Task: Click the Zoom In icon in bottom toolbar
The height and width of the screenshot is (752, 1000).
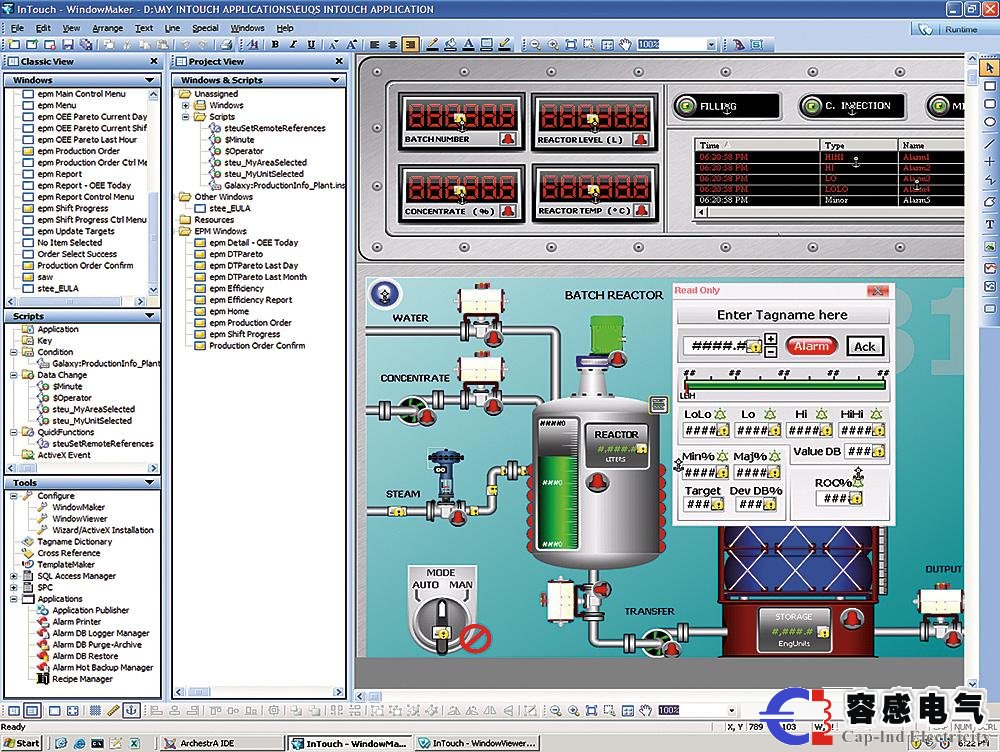Action: coord(573,711)
